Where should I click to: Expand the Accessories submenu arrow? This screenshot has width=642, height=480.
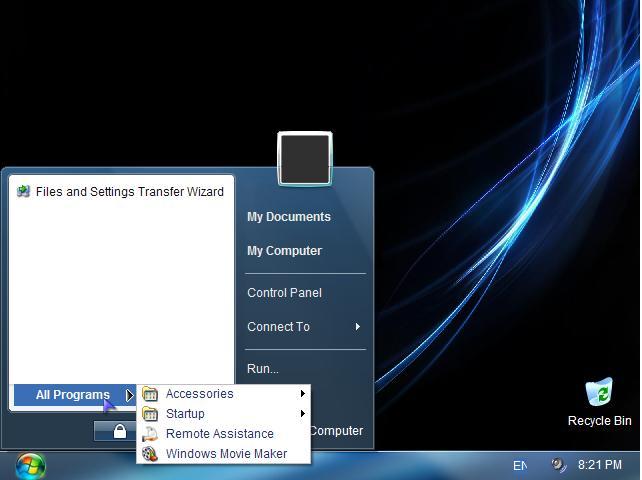303,394
